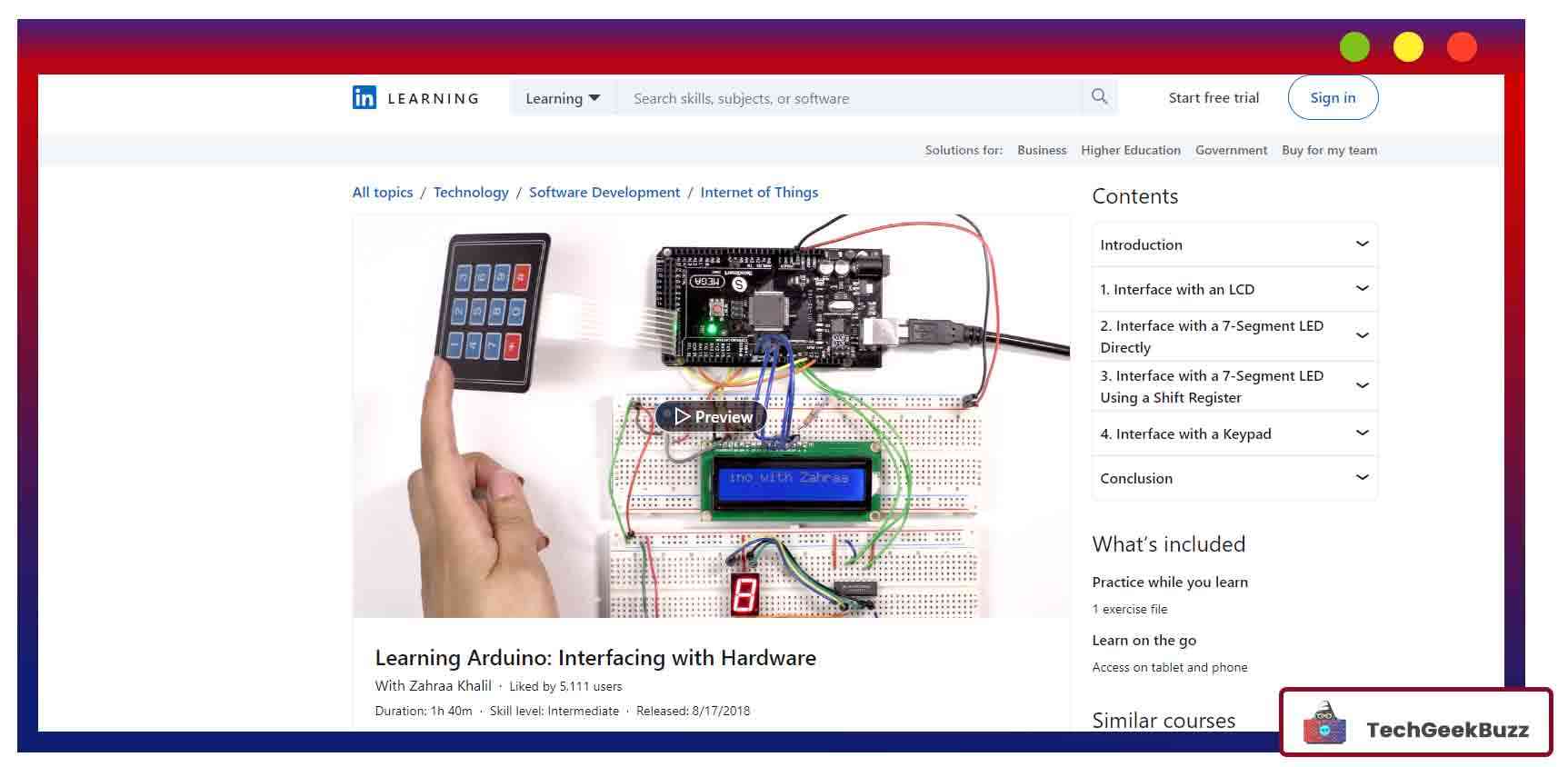Open the Higher Education solutions link
The height and width of the screenshot is (767, 1568).
[x=1130, y=150]
